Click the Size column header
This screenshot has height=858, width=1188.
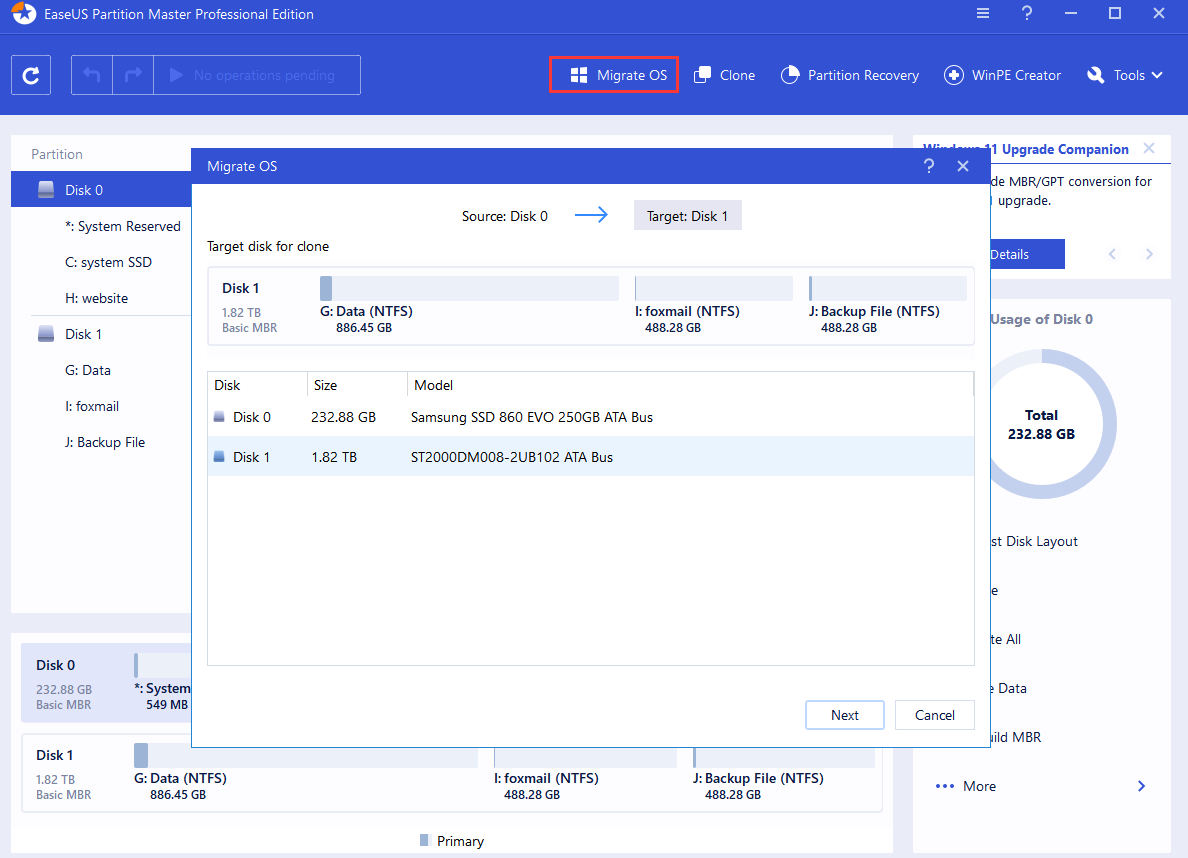click(357, 385)
